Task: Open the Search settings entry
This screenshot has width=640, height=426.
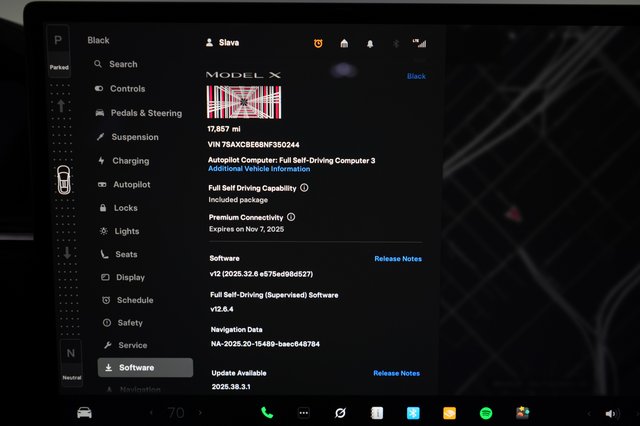Action: point(116,64)
